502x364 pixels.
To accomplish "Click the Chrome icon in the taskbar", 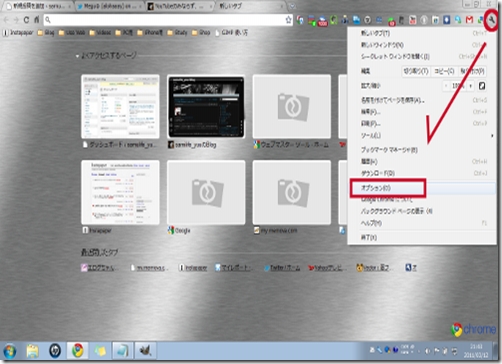I will pyautogui.click(x=77, y=351).
